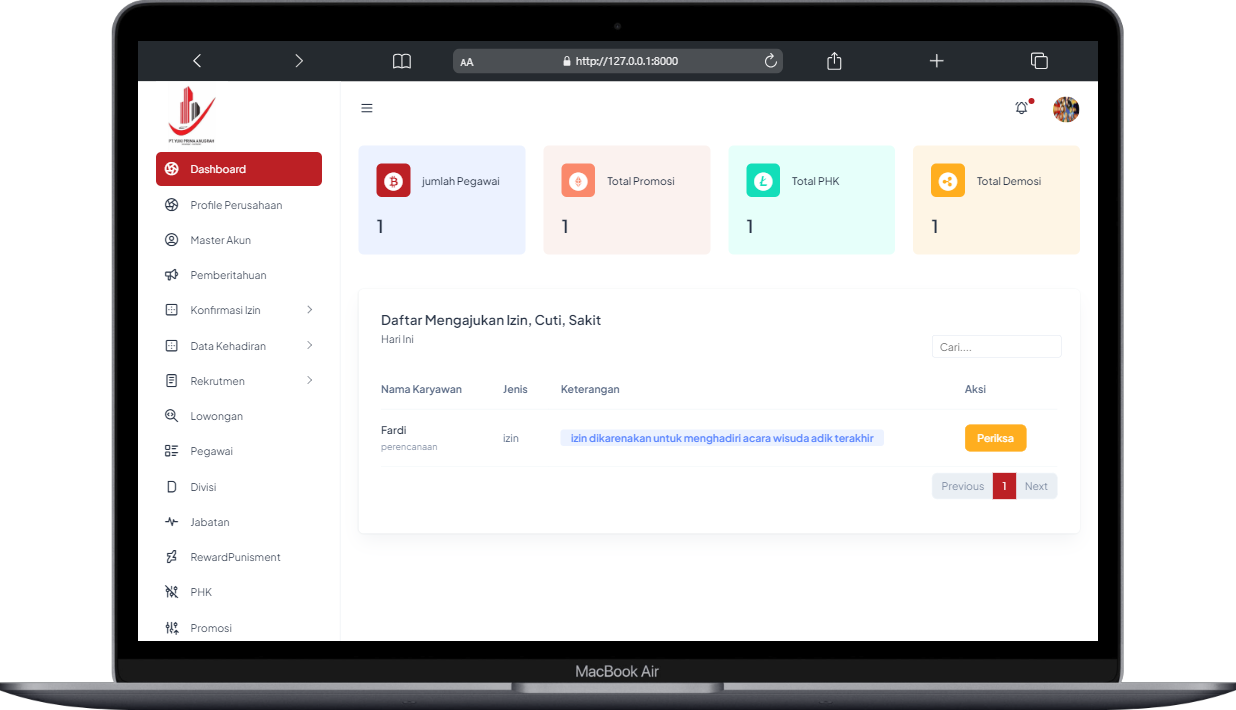Show all browser tabs
The width and height of the screenshot is (1236, 710).
coord(1039,61)
